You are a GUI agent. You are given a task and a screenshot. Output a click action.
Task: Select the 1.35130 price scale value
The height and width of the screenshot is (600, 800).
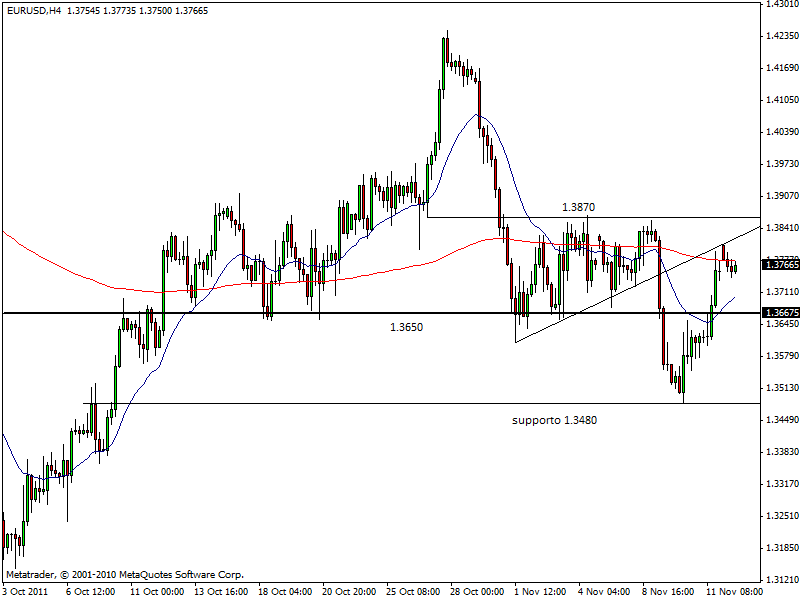tap(780, 388)
